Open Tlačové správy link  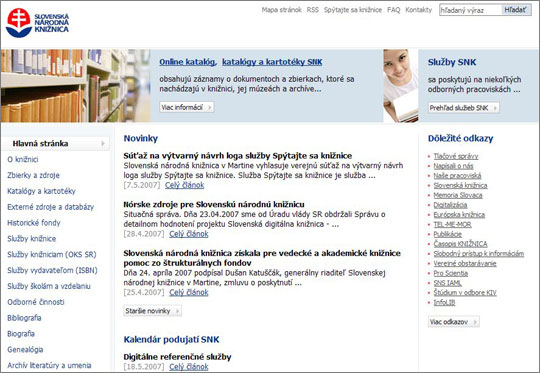456,156
